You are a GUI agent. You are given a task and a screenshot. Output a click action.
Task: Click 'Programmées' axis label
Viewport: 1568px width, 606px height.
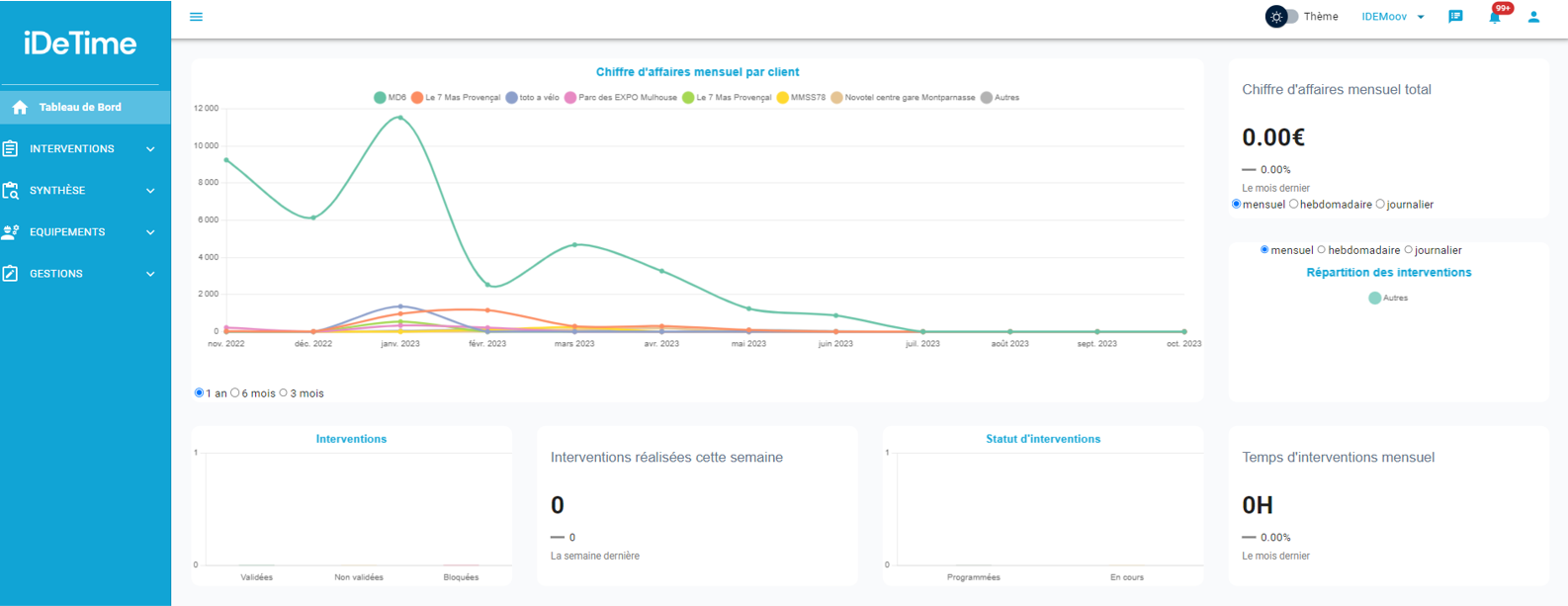coord(974,577)
